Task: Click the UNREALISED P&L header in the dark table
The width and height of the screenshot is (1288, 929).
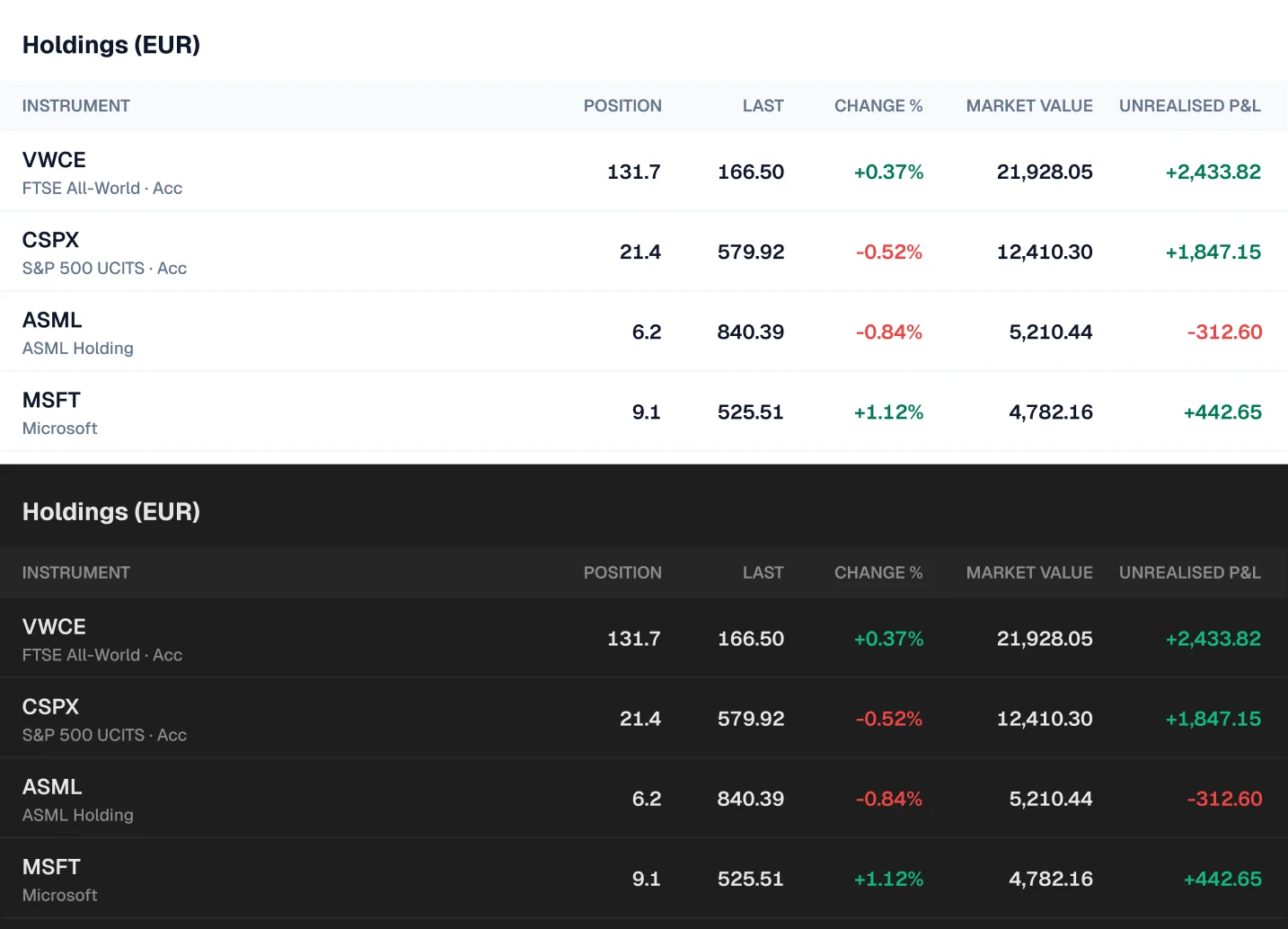Action: click(x=1190, y=573)
